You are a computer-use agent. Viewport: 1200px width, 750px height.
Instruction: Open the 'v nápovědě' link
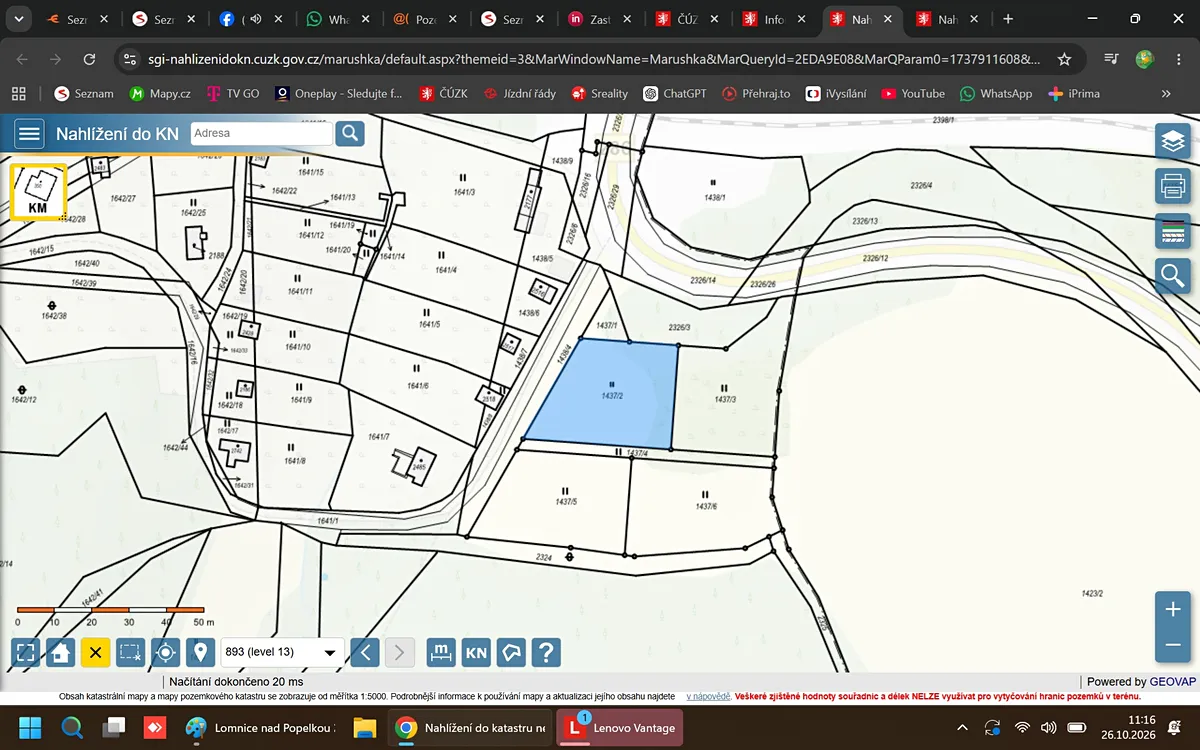pyautogui.click(x=708, y=696)
